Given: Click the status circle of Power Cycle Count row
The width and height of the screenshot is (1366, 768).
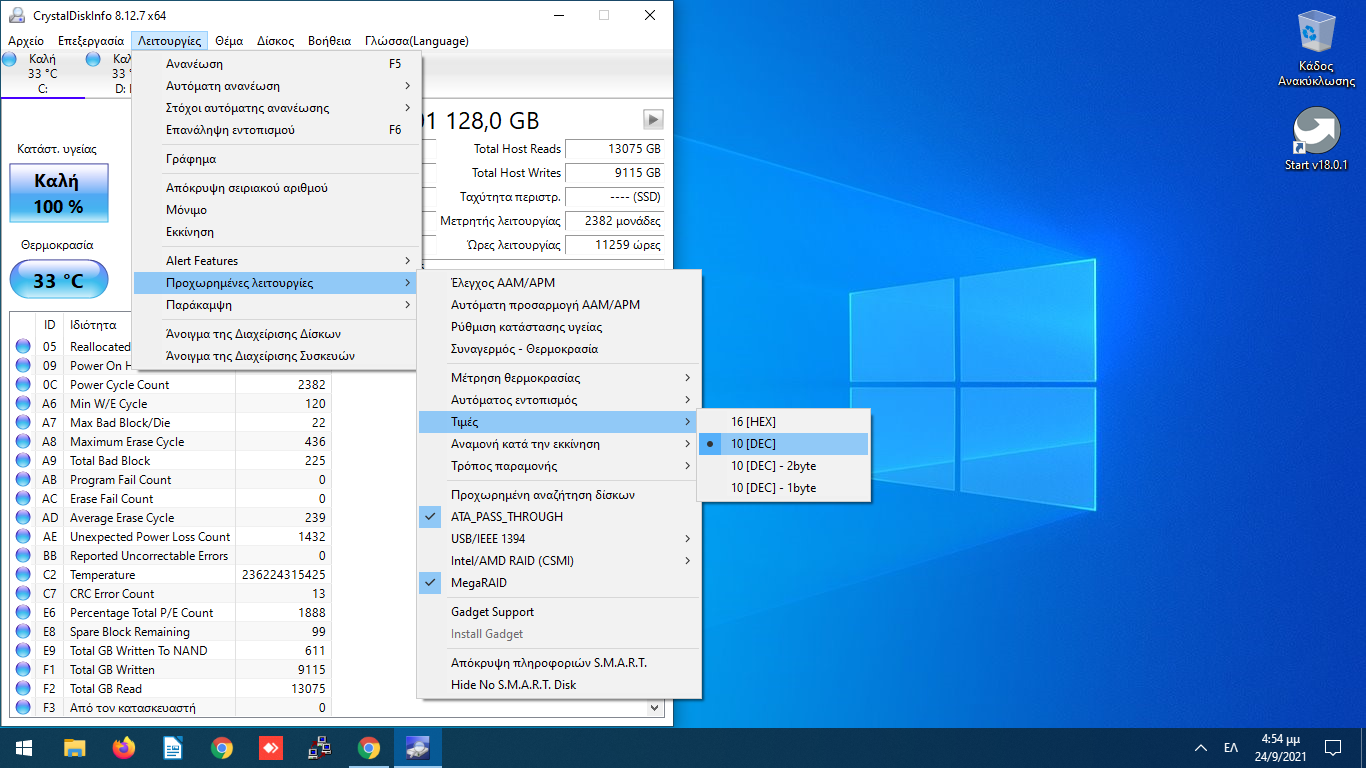Looking at the screenshot, I should [x=23, y=385].
